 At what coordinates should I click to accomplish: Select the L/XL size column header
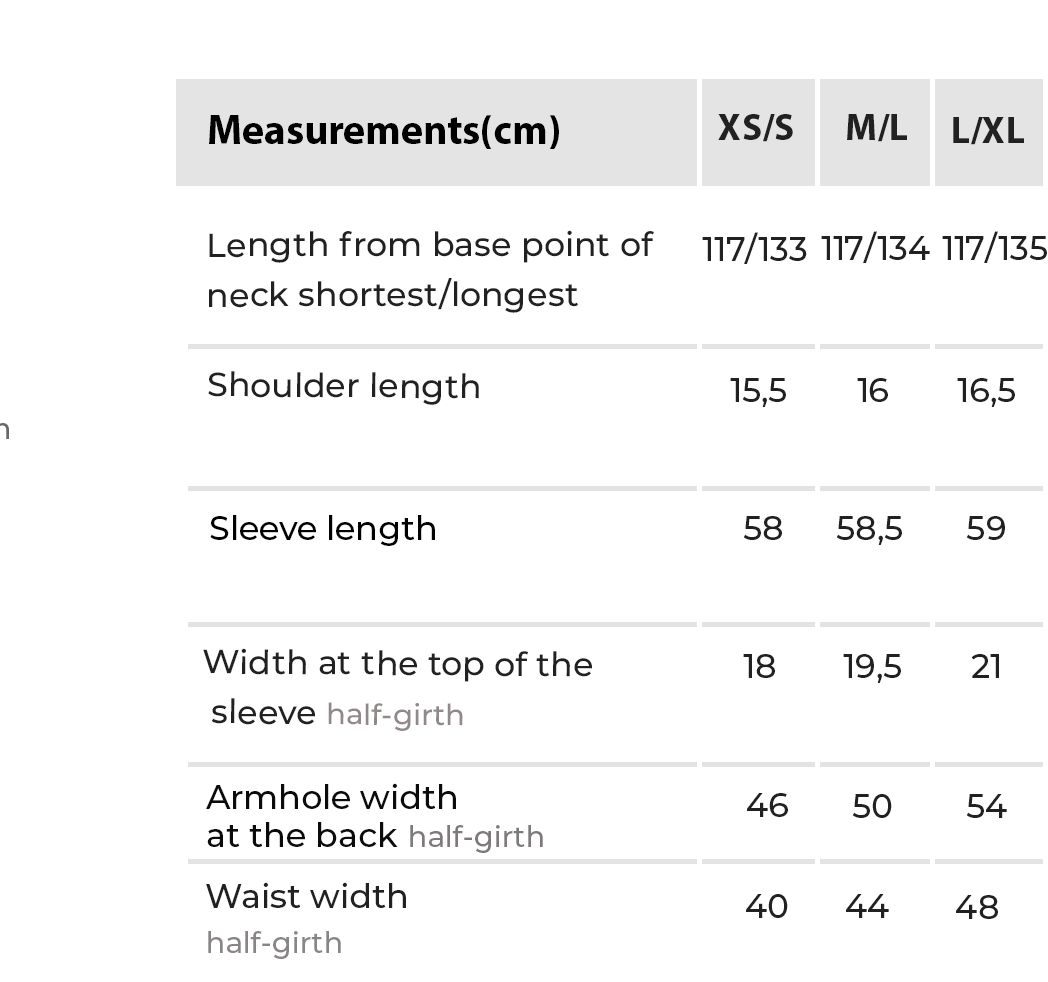coord(988,131)
